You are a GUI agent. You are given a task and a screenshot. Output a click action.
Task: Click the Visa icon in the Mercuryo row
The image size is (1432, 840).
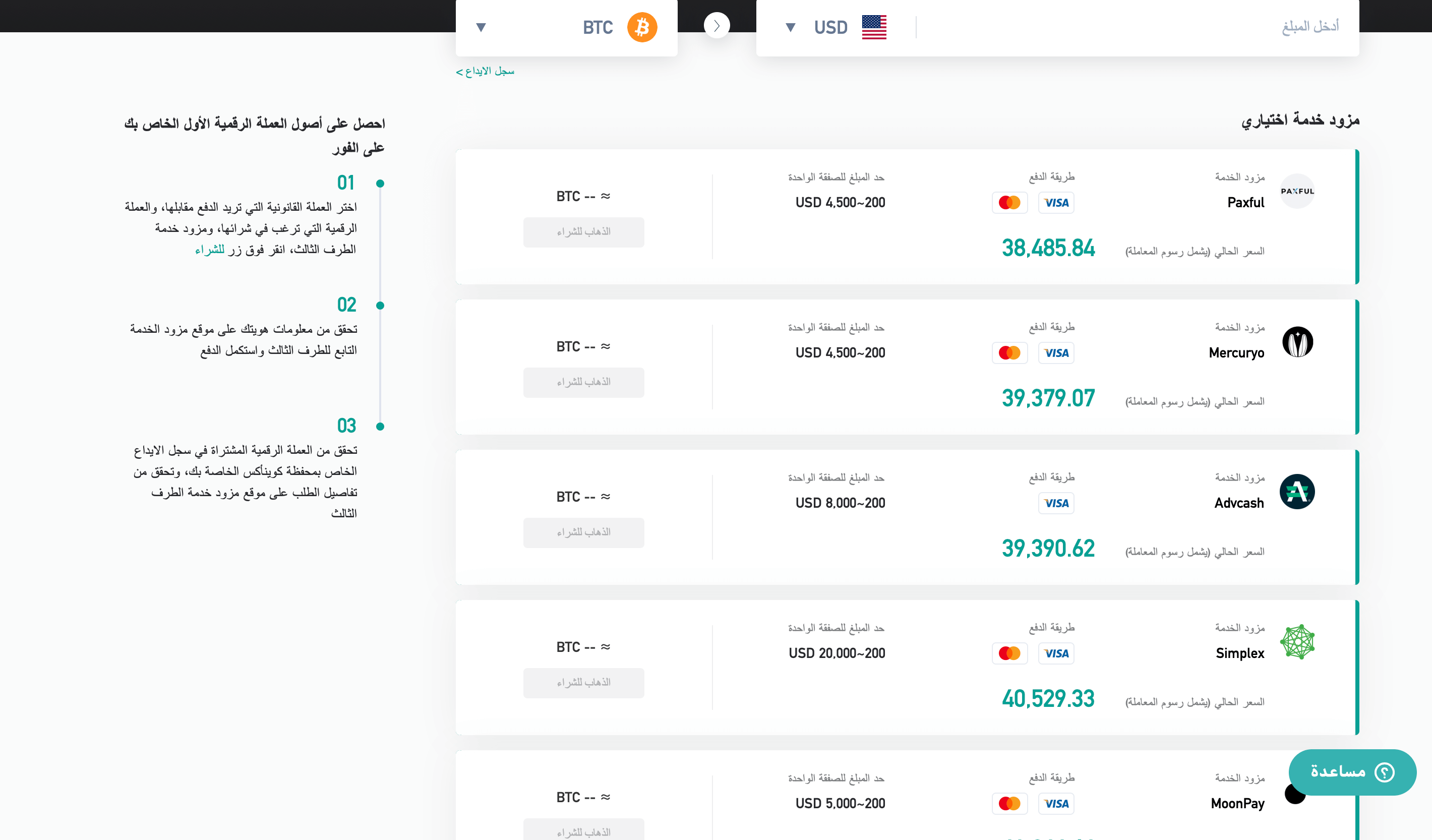(x=1056, y=353)
